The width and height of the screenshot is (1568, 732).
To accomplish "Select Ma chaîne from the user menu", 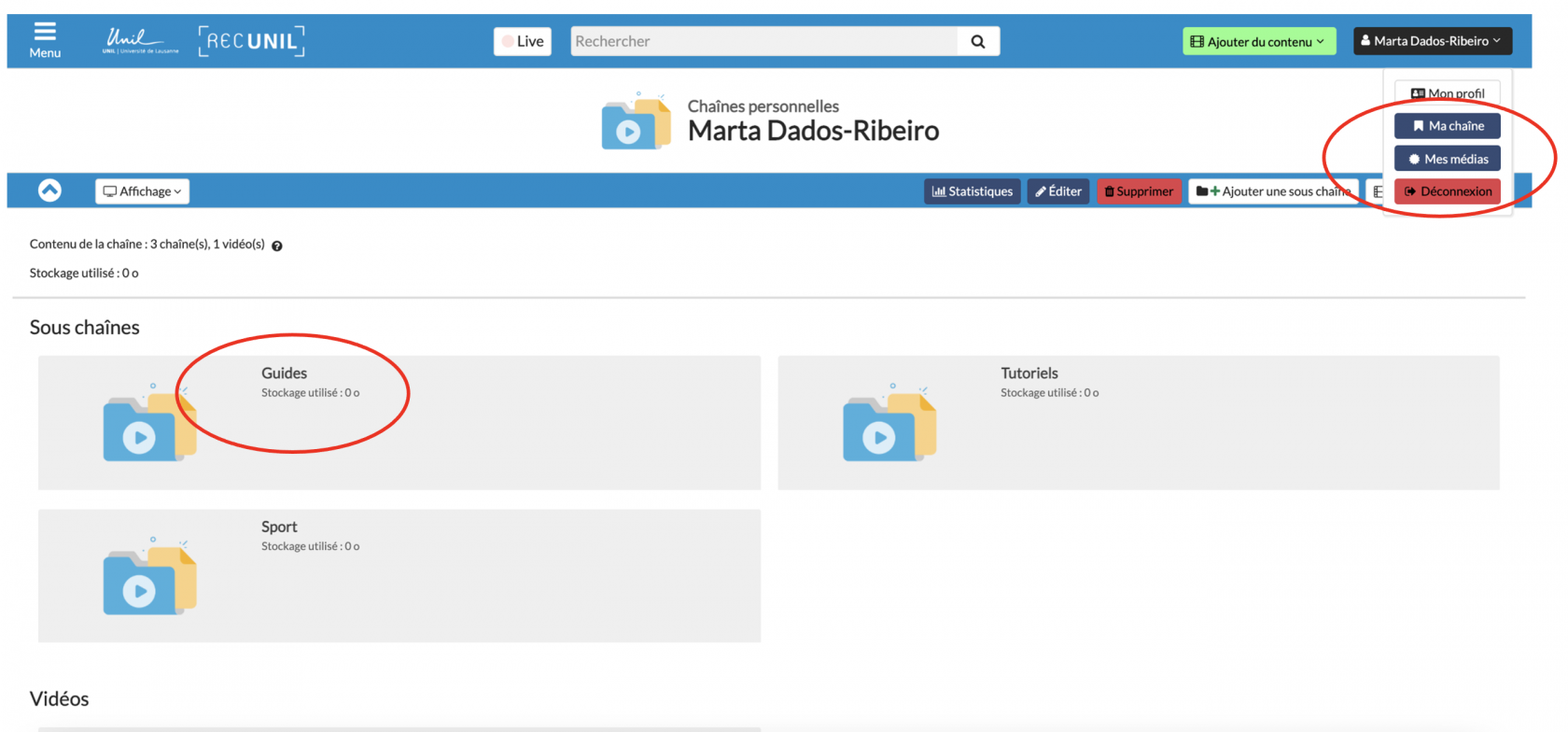I will [x=1447, y=126].
